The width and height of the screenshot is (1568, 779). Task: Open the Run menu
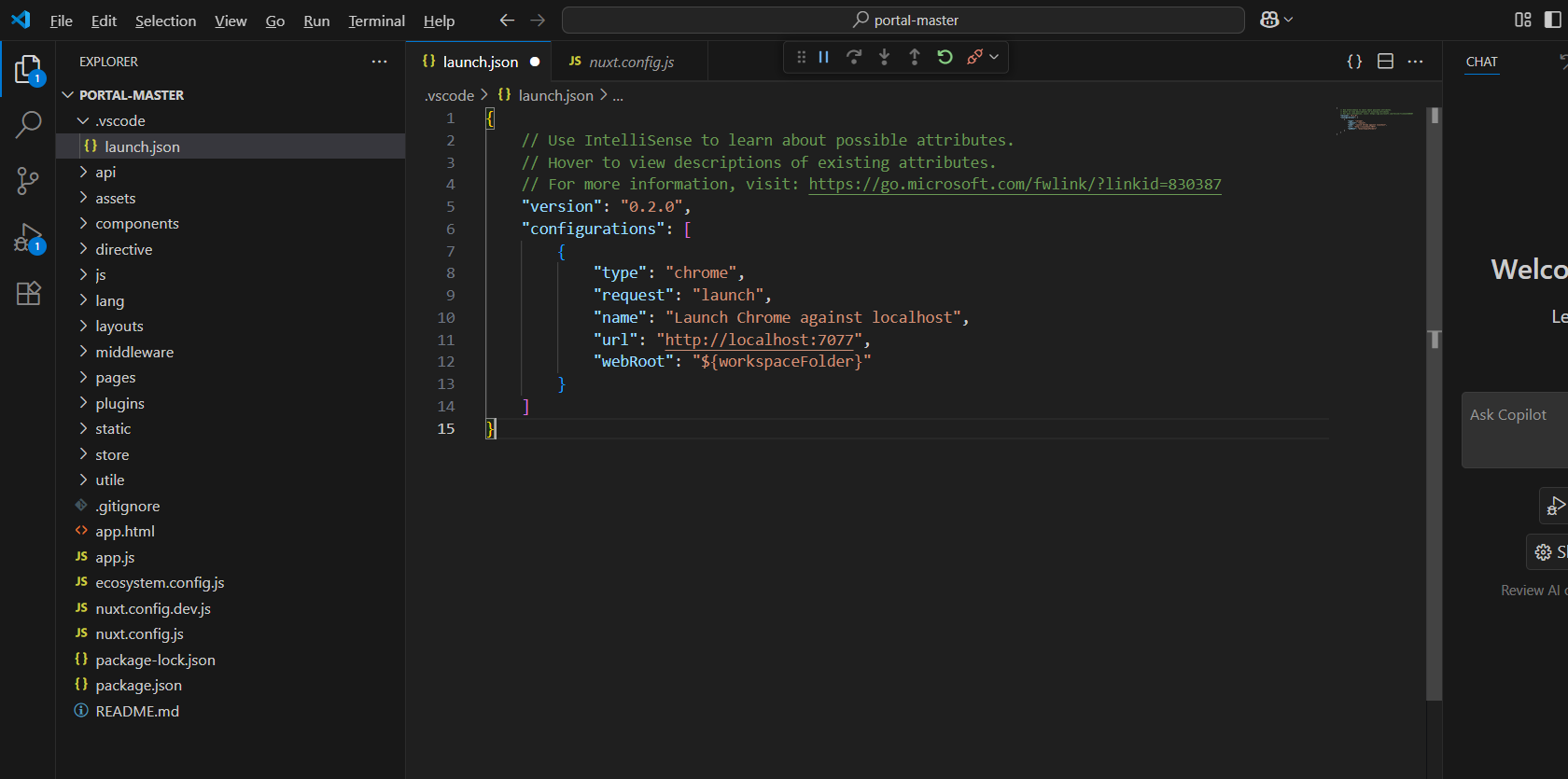(316, 21)
